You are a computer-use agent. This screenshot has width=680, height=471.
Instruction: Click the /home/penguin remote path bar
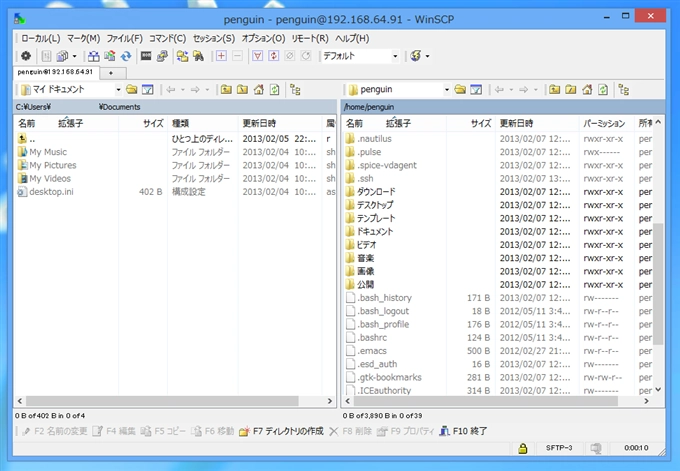pyautogui.click(x=503, y=107)
